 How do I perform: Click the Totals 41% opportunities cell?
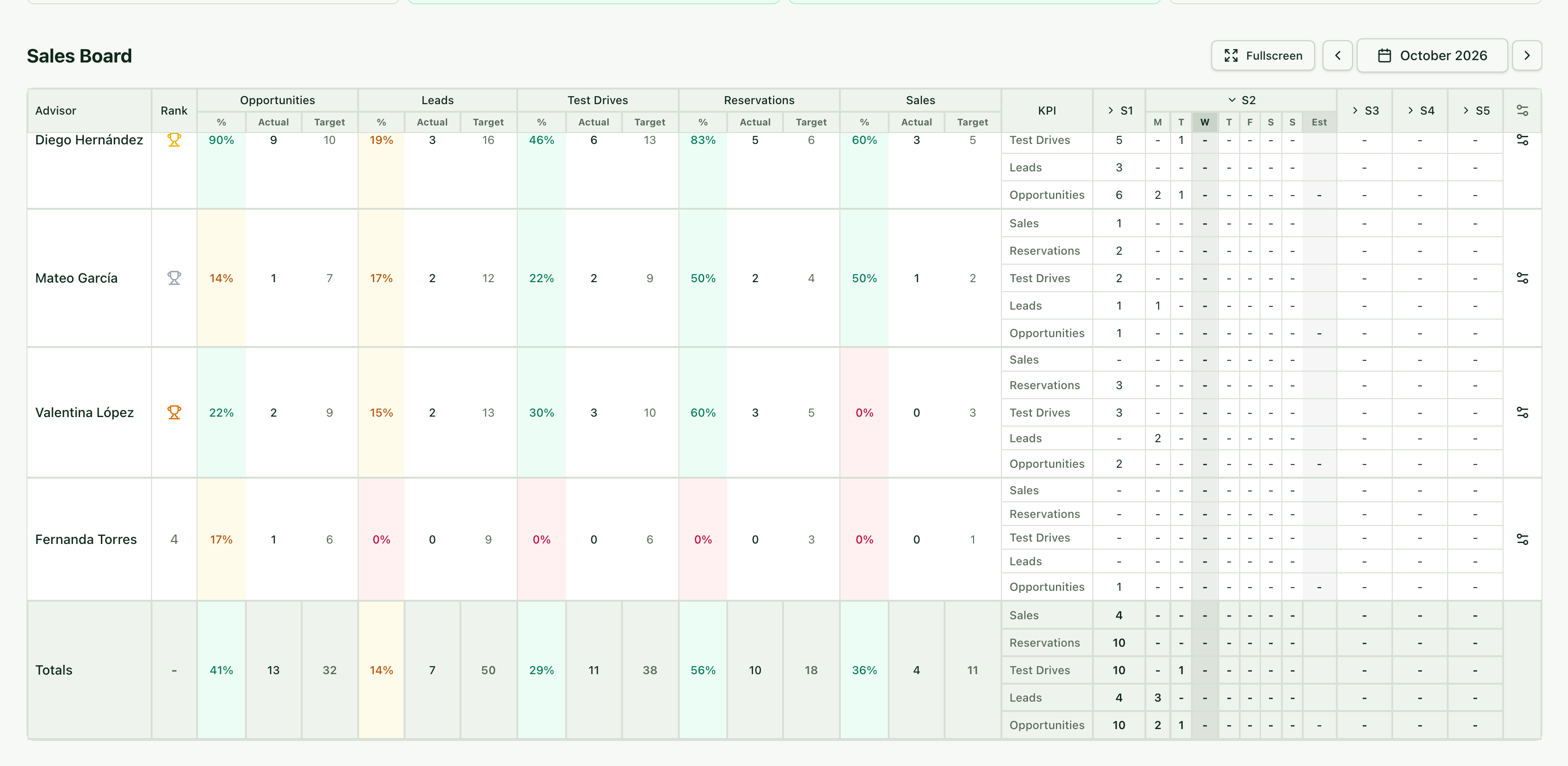point(222,670)
